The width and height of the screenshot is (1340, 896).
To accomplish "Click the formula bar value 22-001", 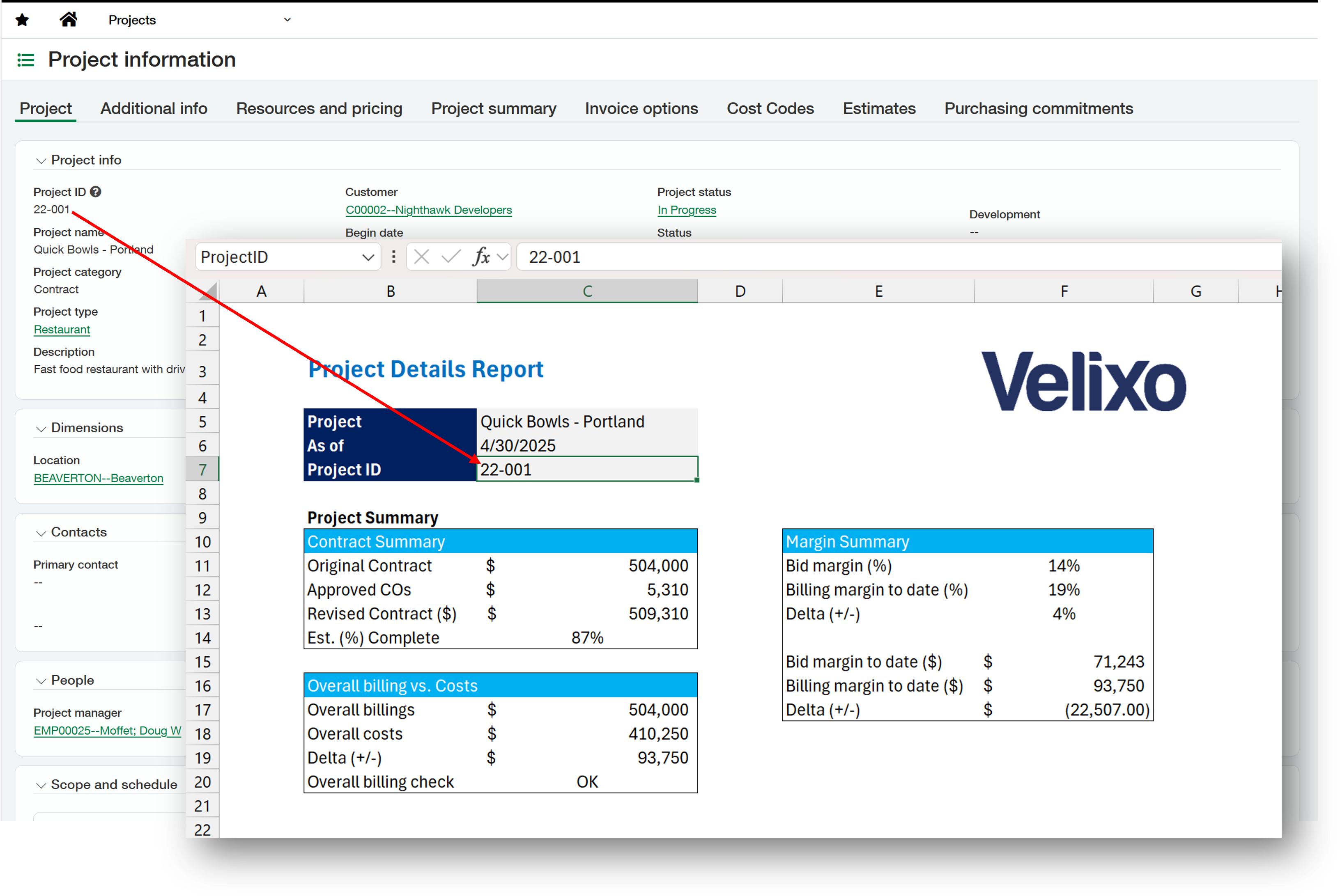I will click(x=554, y=257).
